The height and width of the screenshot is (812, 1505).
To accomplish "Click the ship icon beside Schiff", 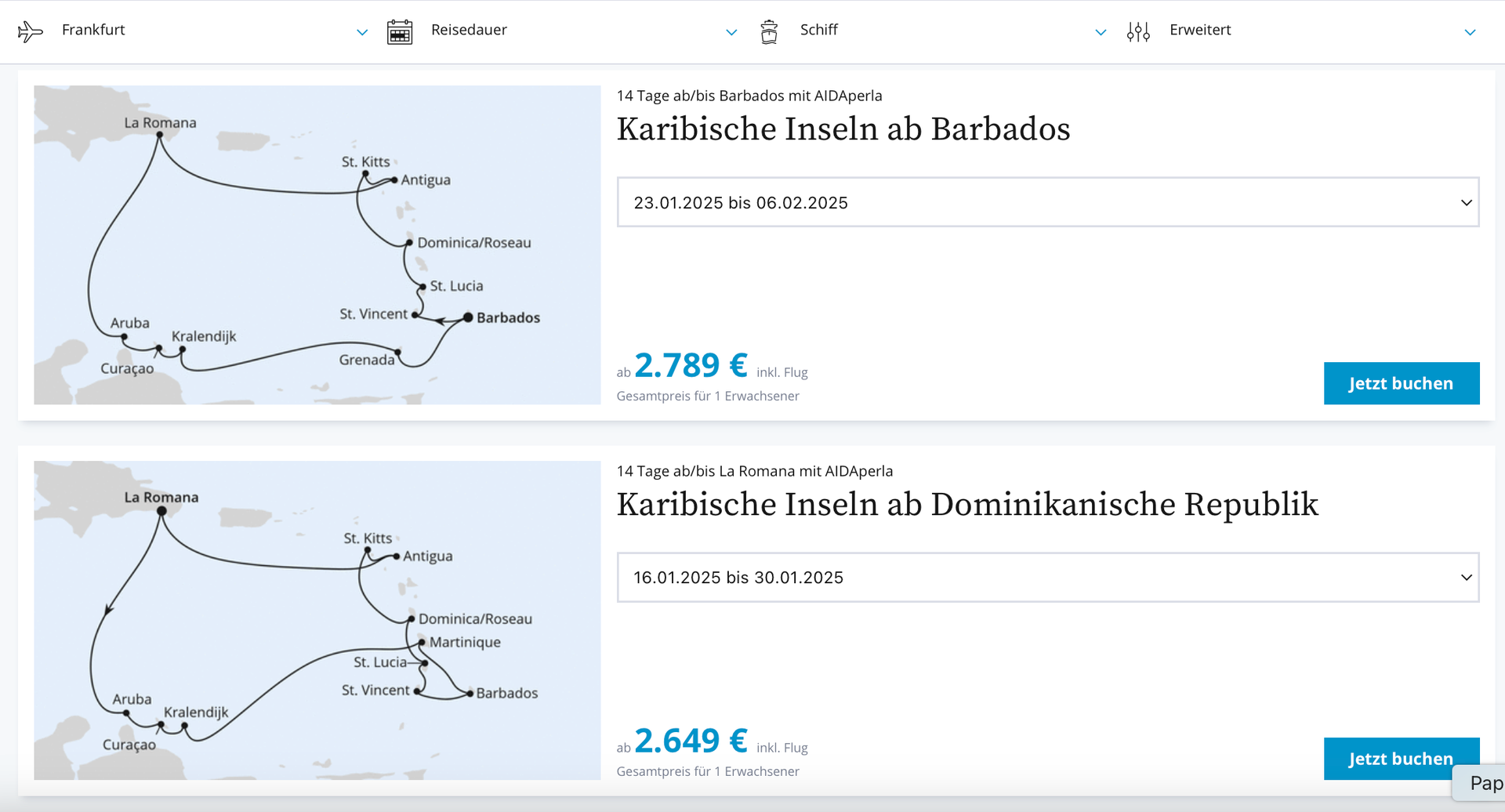I will [769, 32].
